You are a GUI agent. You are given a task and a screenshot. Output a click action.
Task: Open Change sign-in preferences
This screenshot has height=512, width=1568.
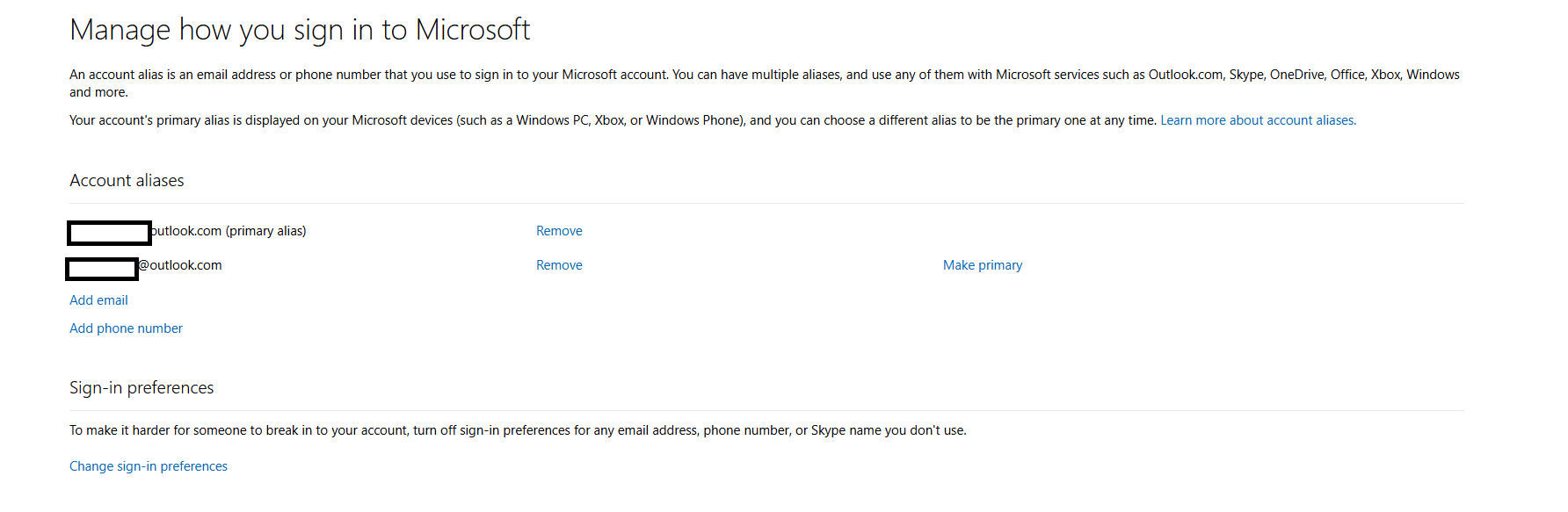[148, 466]
